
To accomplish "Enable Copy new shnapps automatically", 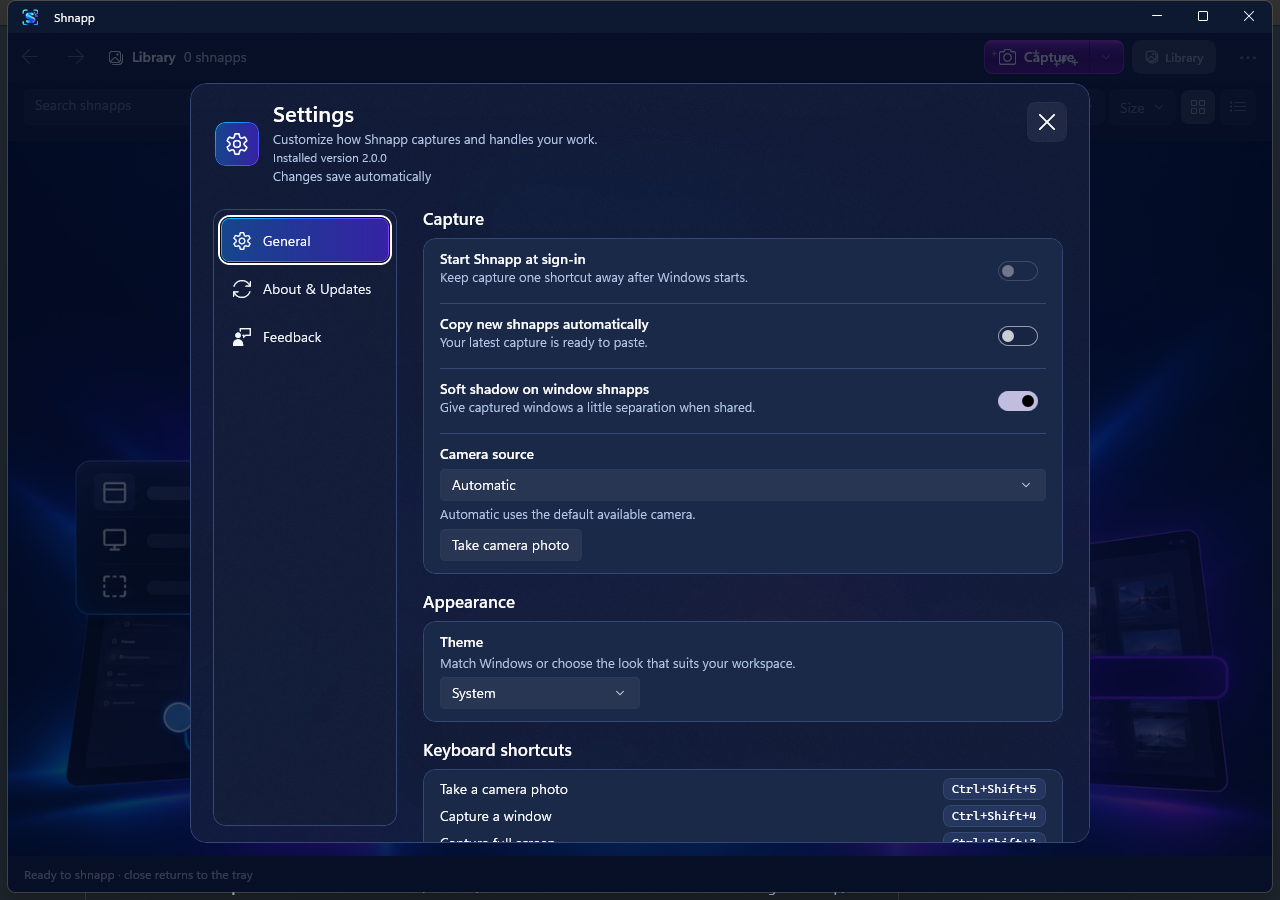I will click(1018, 336).
